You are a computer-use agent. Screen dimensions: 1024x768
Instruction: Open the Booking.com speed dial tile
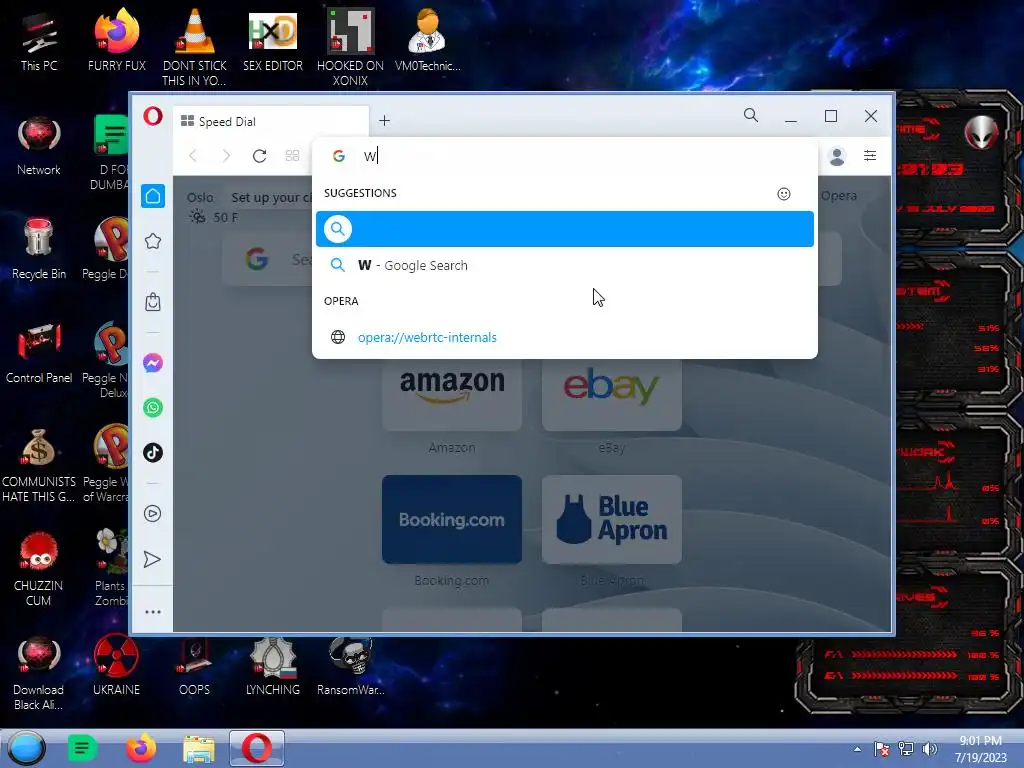[452, 519]
